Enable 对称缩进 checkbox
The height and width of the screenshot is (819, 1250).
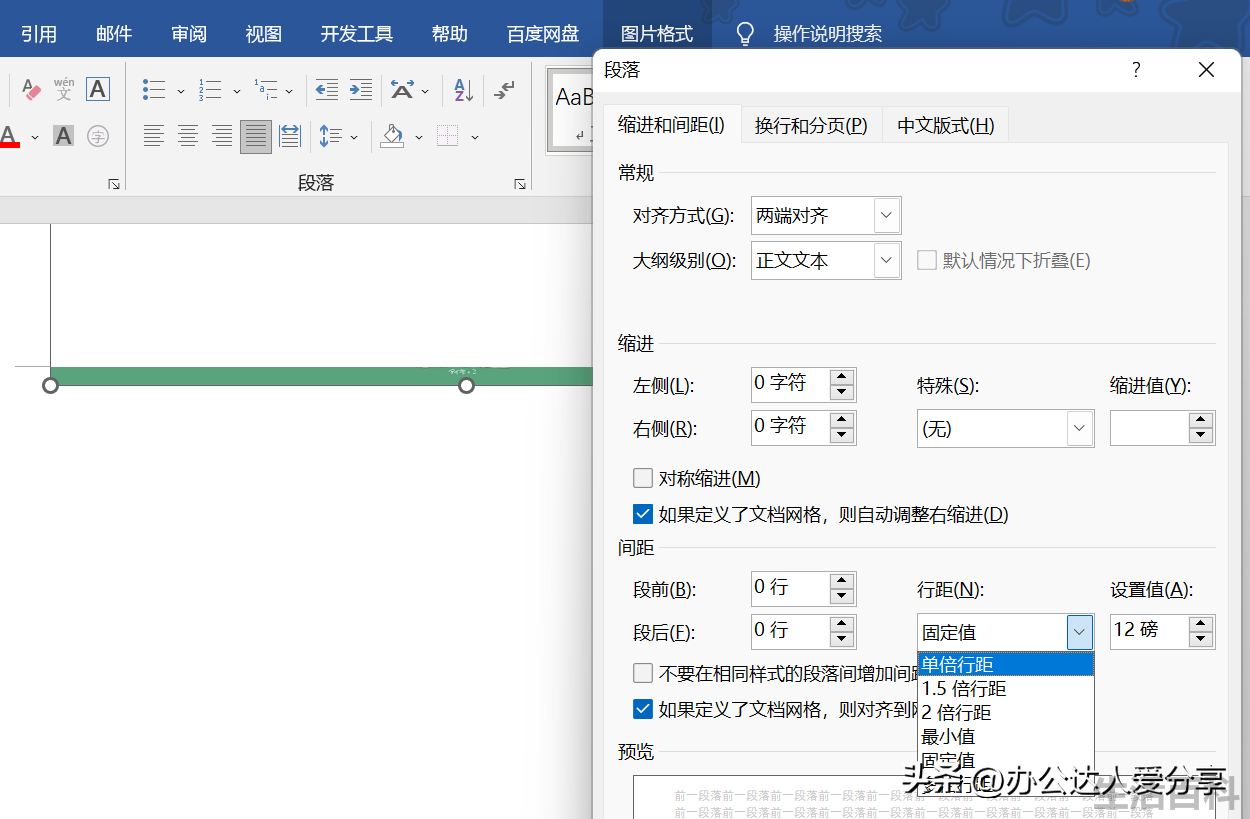[x=643, y=479]
